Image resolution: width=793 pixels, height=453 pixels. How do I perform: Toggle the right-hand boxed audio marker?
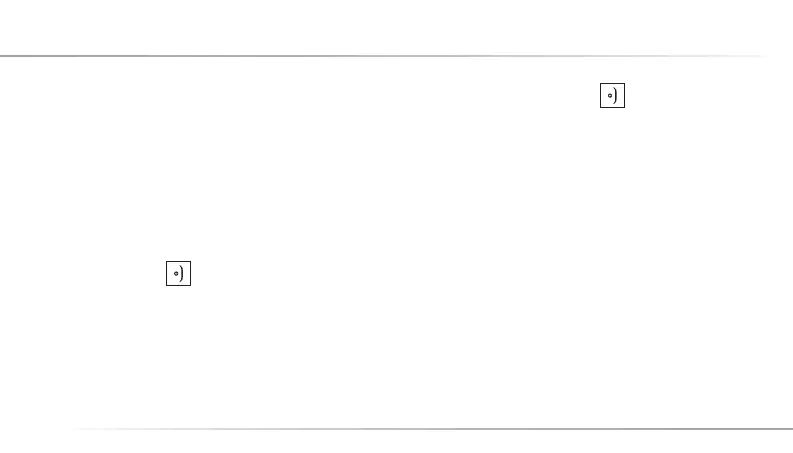pyautogui.click(x=612, y=96)
